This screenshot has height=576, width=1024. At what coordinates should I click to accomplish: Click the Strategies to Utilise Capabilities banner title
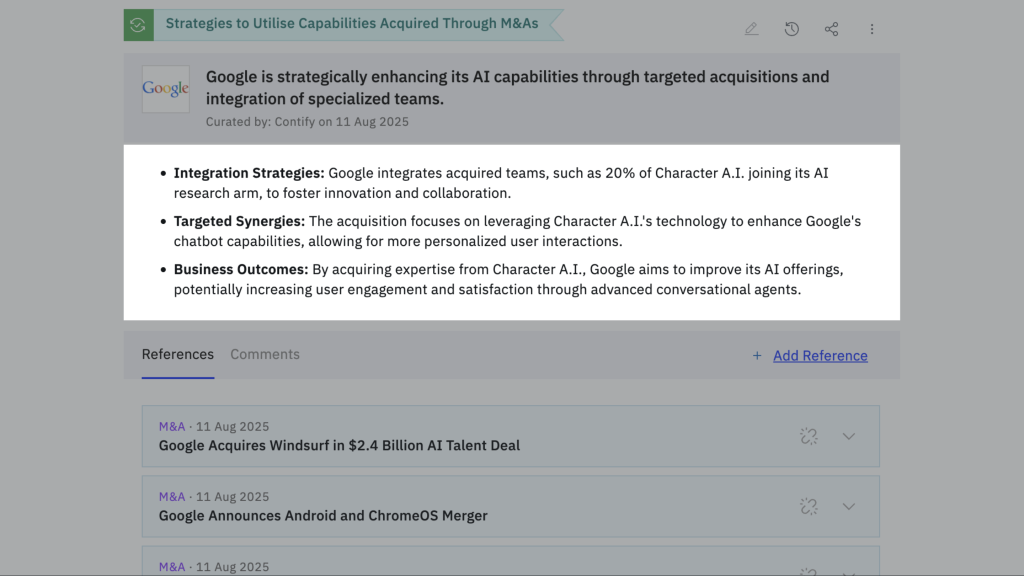point(351,23)
